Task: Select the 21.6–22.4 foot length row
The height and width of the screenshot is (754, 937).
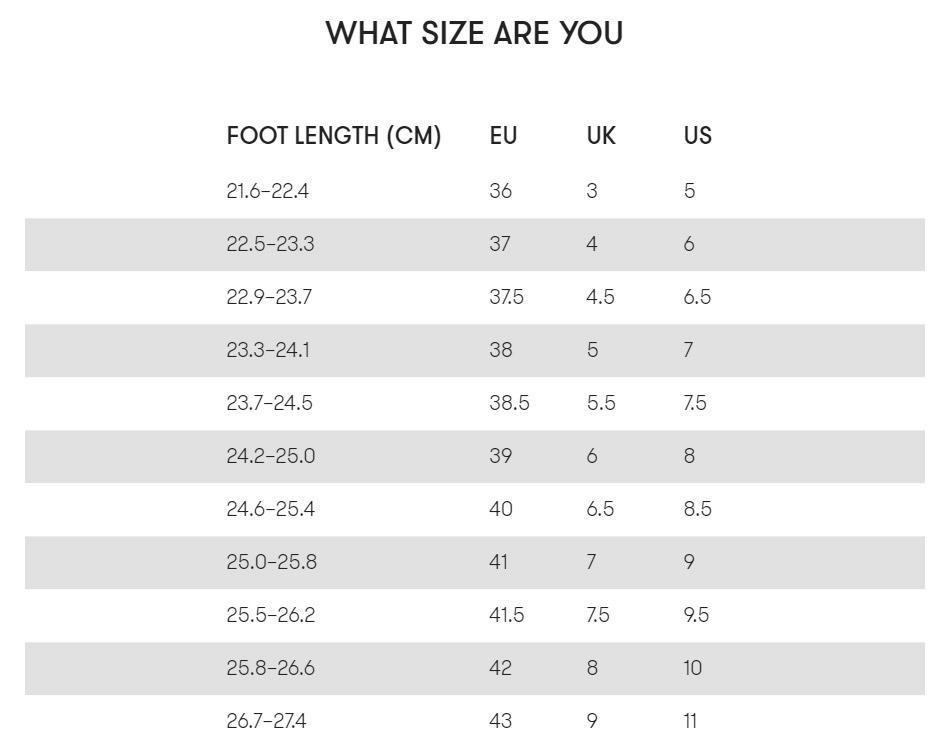Action: click(x=474, y=191)
